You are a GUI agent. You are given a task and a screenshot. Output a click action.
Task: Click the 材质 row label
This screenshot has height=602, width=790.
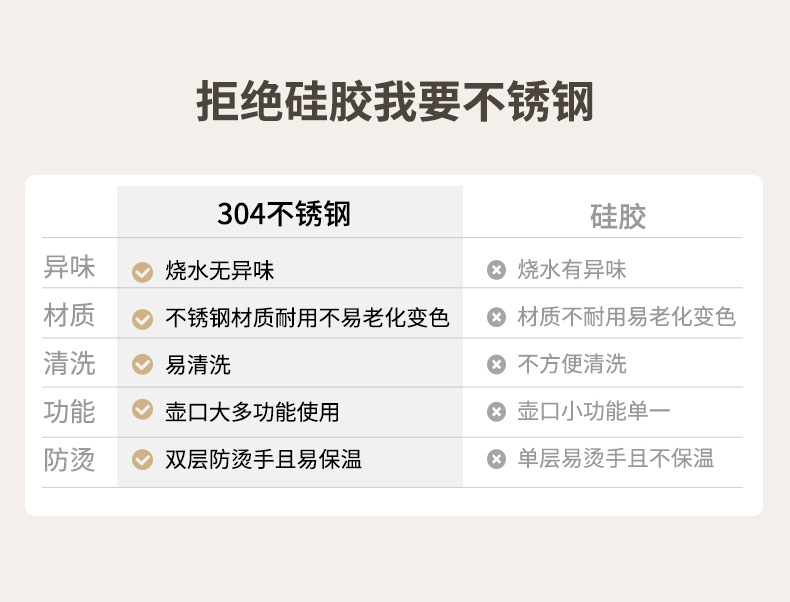[x=70, y=316]
